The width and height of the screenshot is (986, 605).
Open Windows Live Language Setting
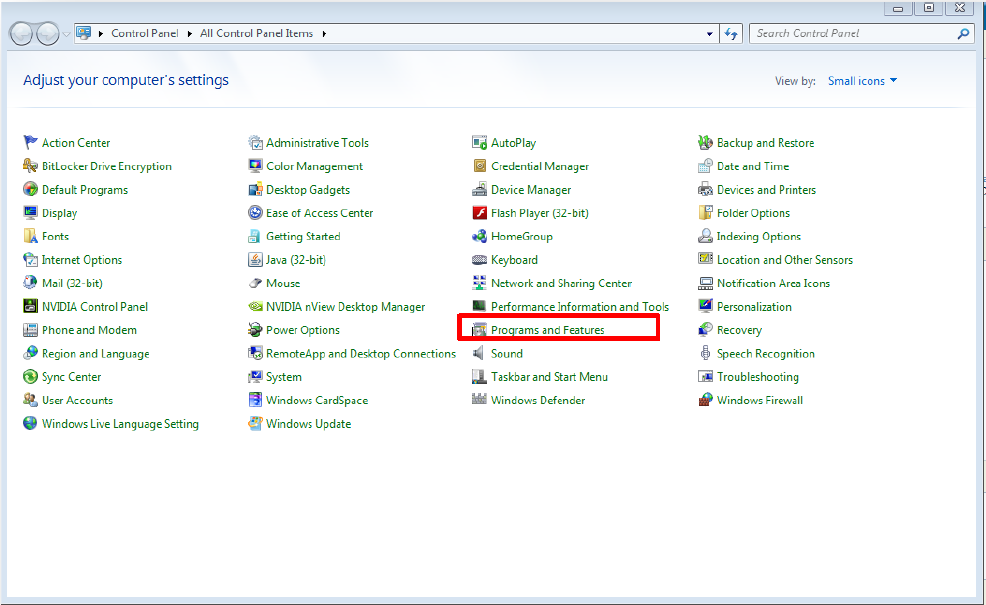click(x=120, y=424)
